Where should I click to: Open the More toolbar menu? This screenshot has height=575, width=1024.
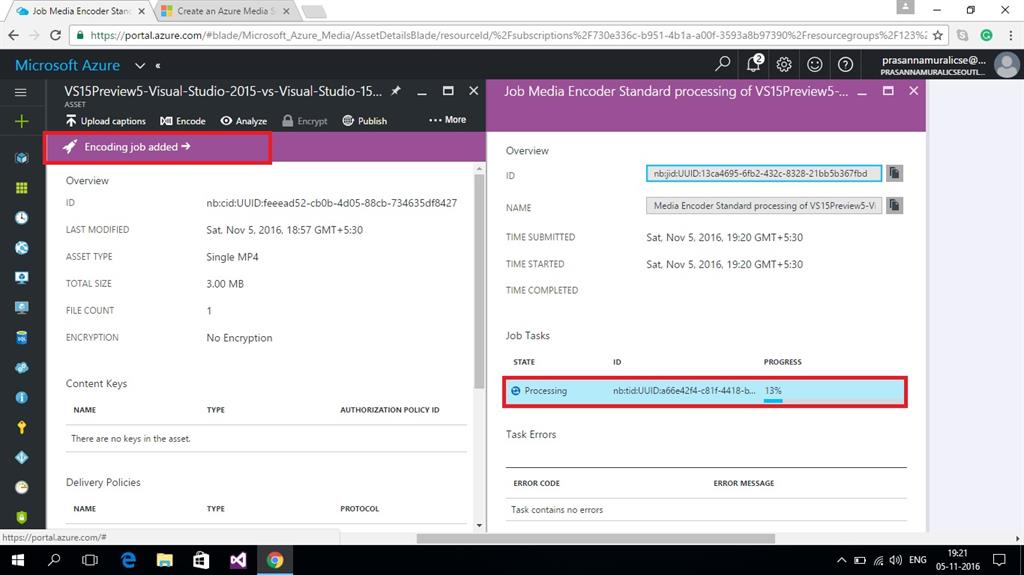[x=447, y=120]
